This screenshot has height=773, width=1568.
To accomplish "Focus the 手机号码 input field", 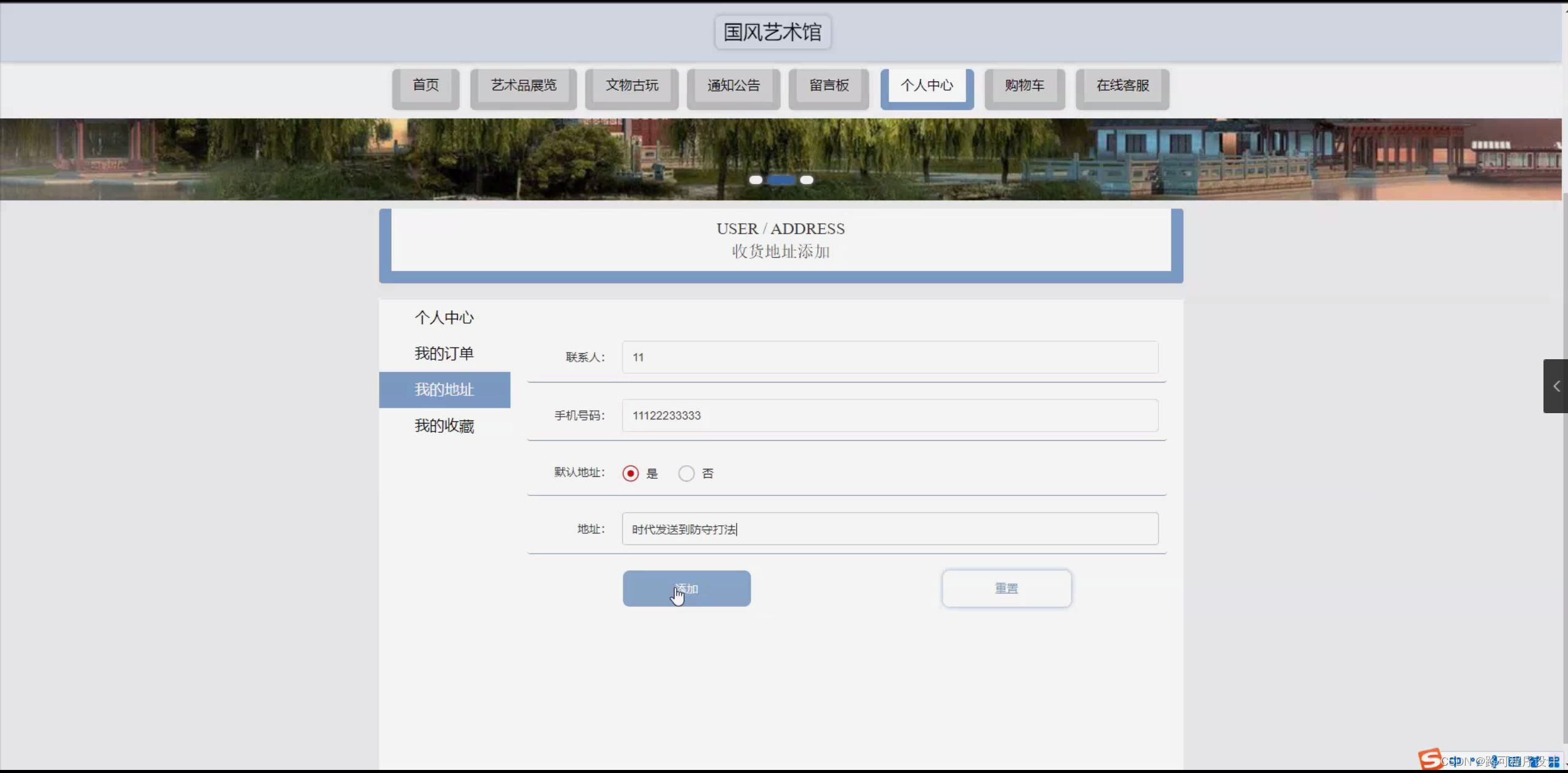I will click(889, 415).
